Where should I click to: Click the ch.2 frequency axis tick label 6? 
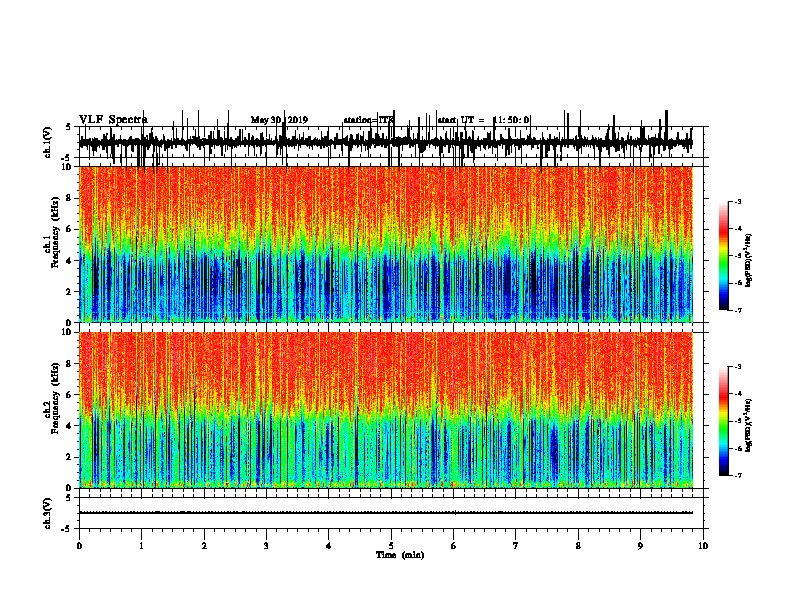[70, 395]
